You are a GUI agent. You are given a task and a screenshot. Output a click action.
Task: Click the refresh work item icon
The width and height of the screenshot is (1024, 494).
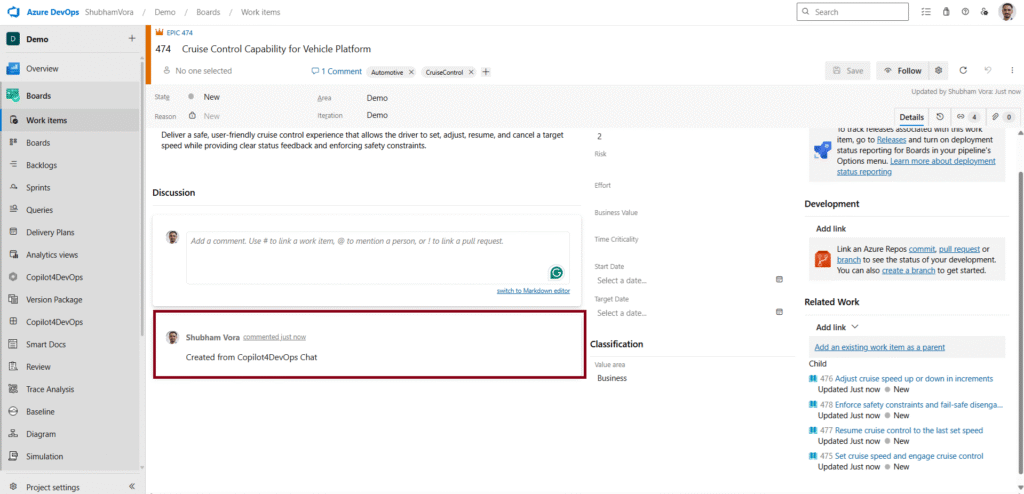tap(963, 71)
